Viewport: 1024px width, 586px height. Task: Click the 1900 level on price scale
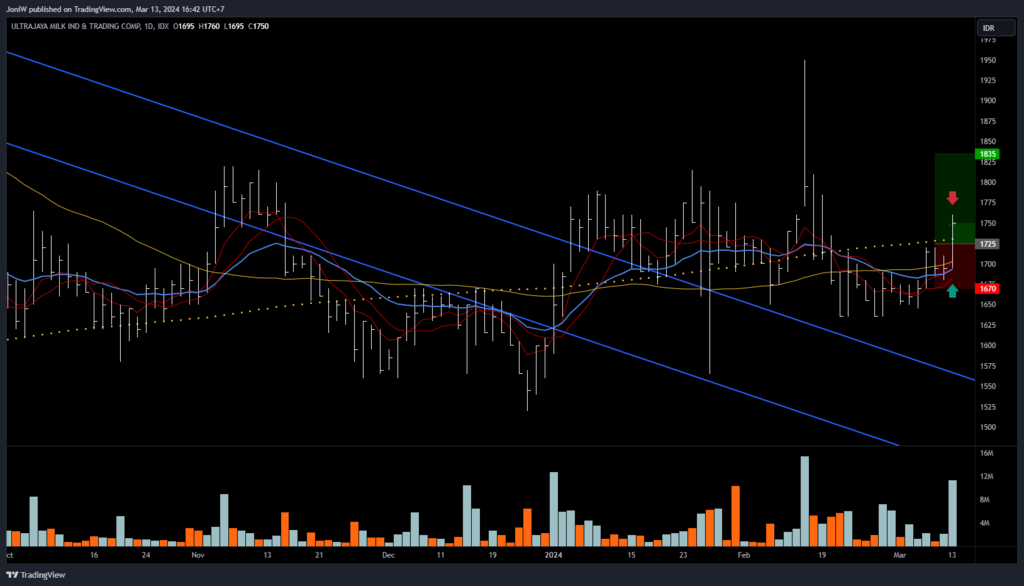(987, 101)
